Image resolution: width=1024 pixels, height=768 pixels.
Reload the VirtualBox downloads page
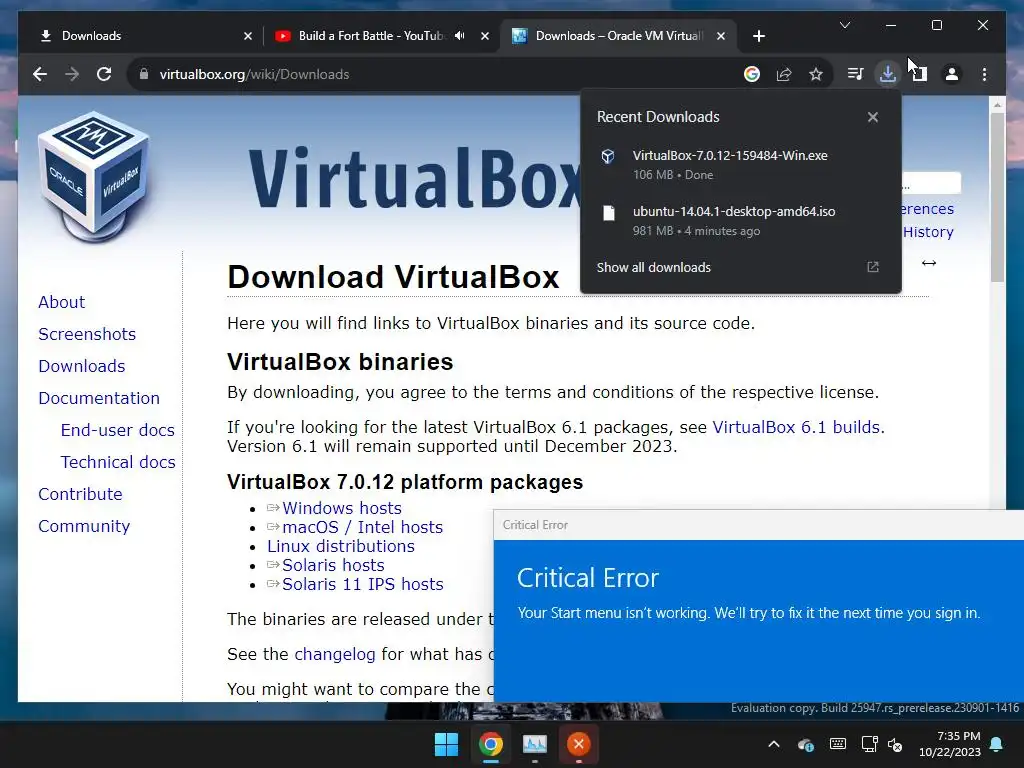(104, 74)
